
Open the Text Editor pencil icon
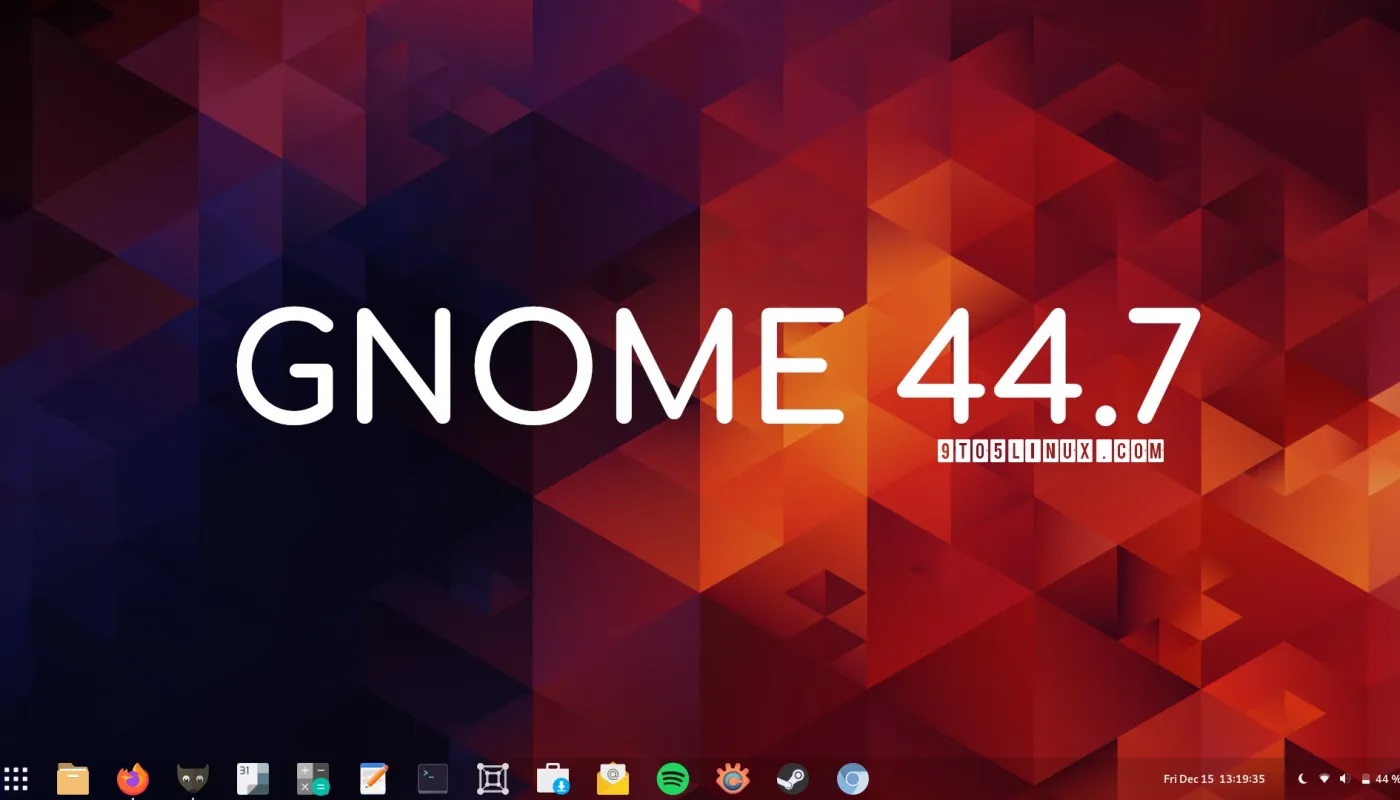tap(373, 779)
